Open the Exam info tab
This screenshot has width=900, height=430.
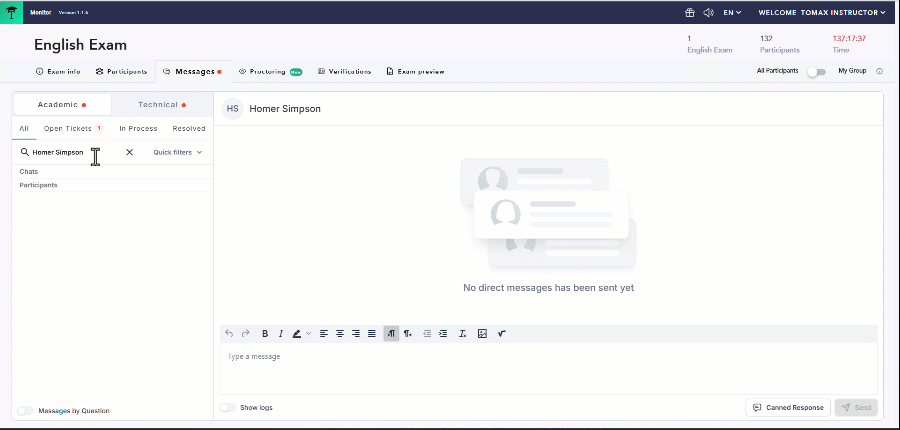pyautogui.click(x=58, y=72)
